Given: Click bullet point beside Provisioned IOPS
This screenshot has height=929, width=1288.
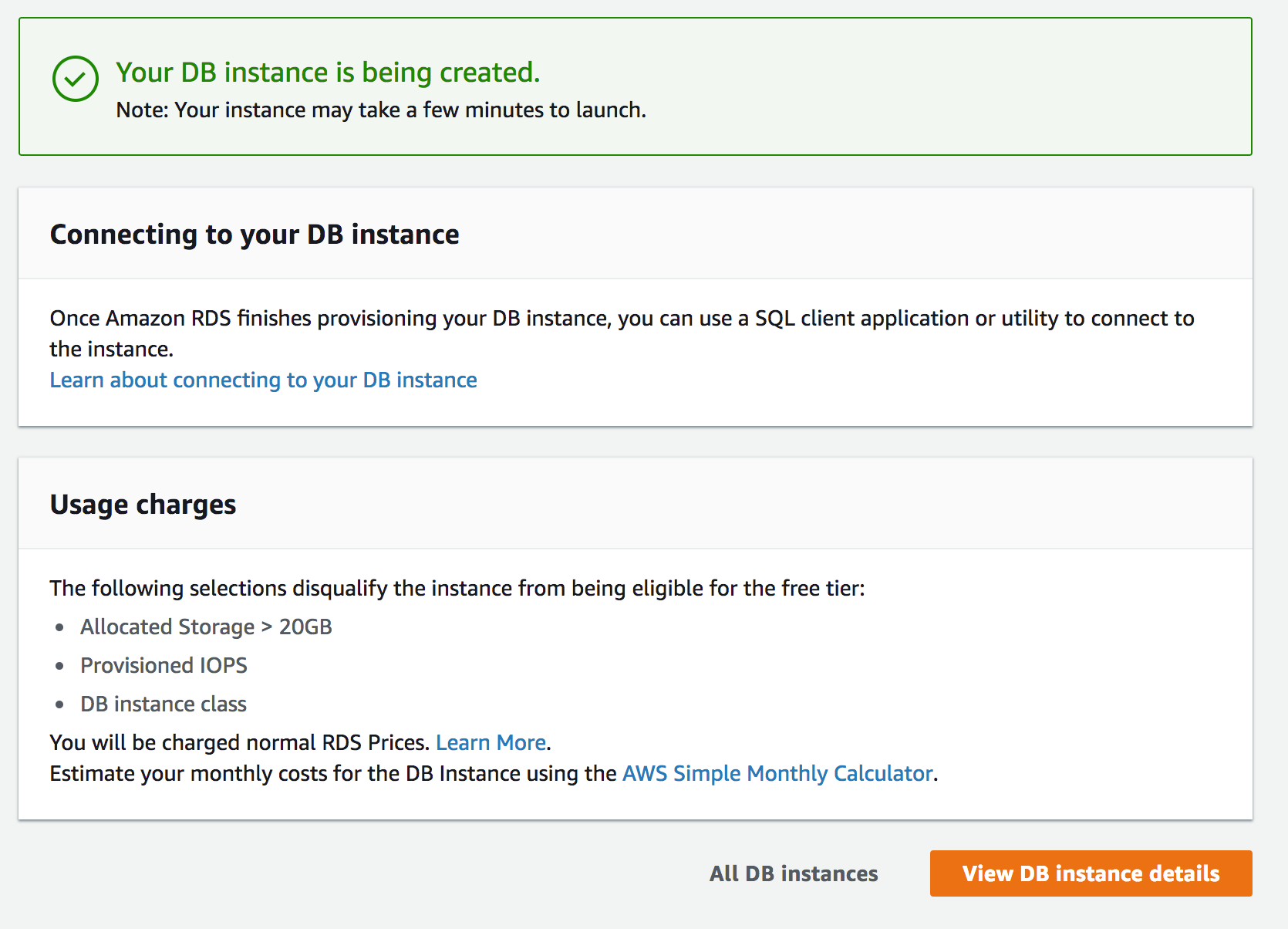Looking at the screenshot, I should pyautogui.click(x=59, y=666).
